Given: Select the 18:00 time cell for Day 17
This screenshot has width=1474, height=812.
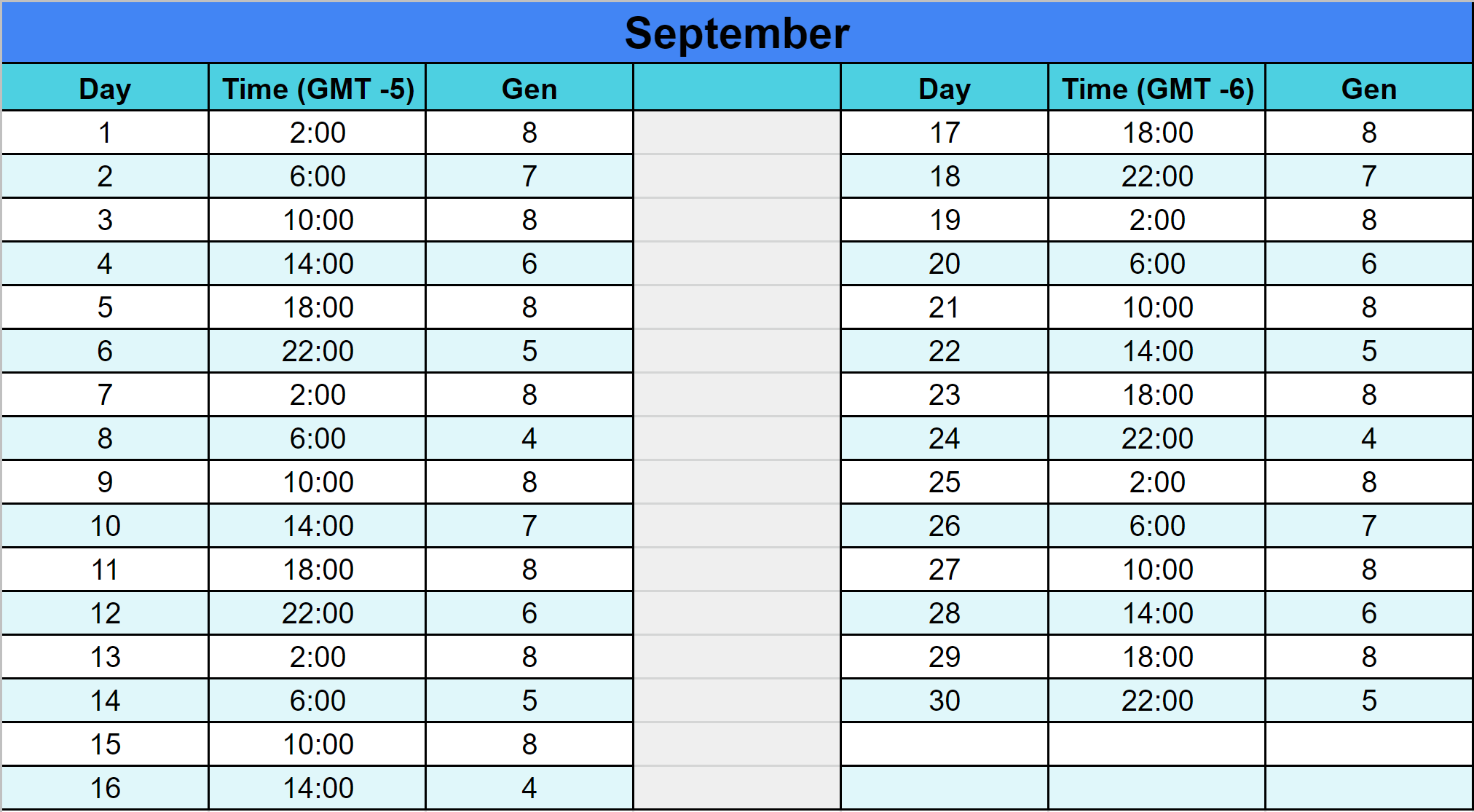Looking at the screenshot, I should 1157,133.
